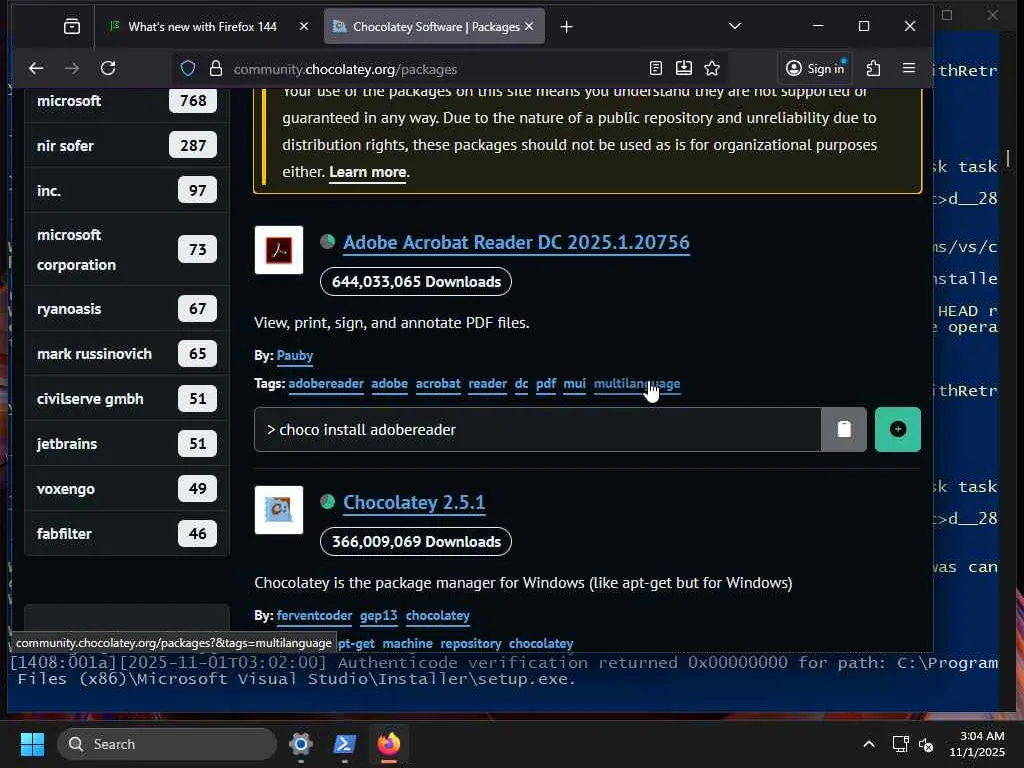View maintainer chocolatey profile

(438, 615)
